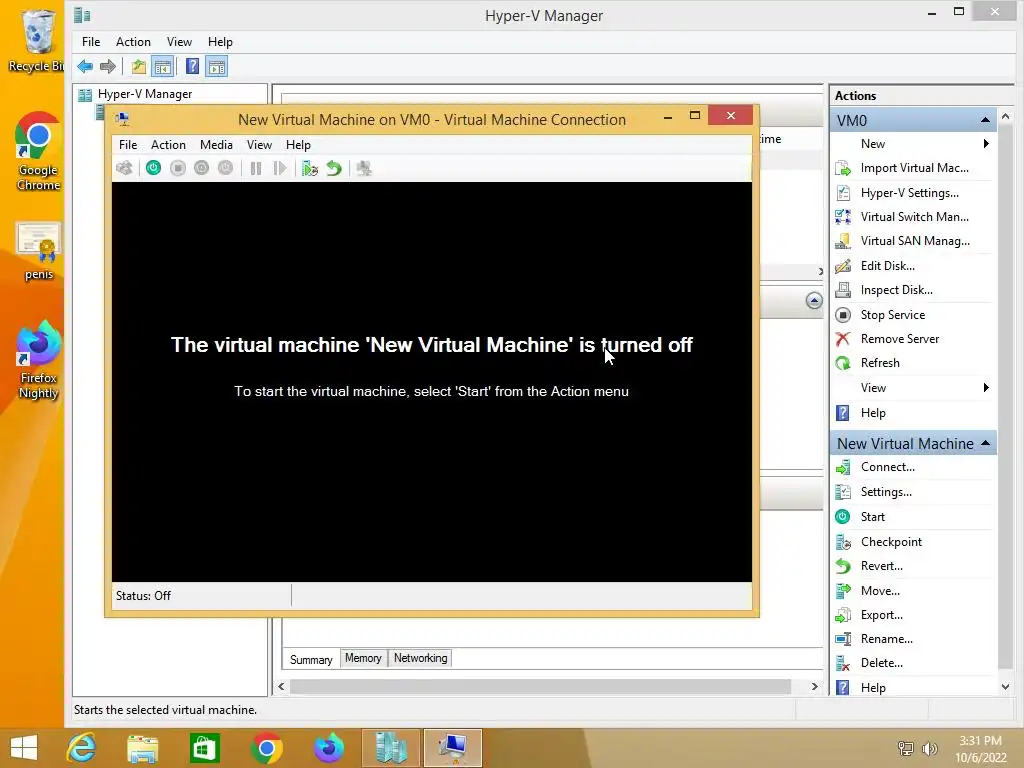This screenshot has height=768, width=1024.
Task: Open File Explorer from the taskbar
Action: (x=142, y=749)
